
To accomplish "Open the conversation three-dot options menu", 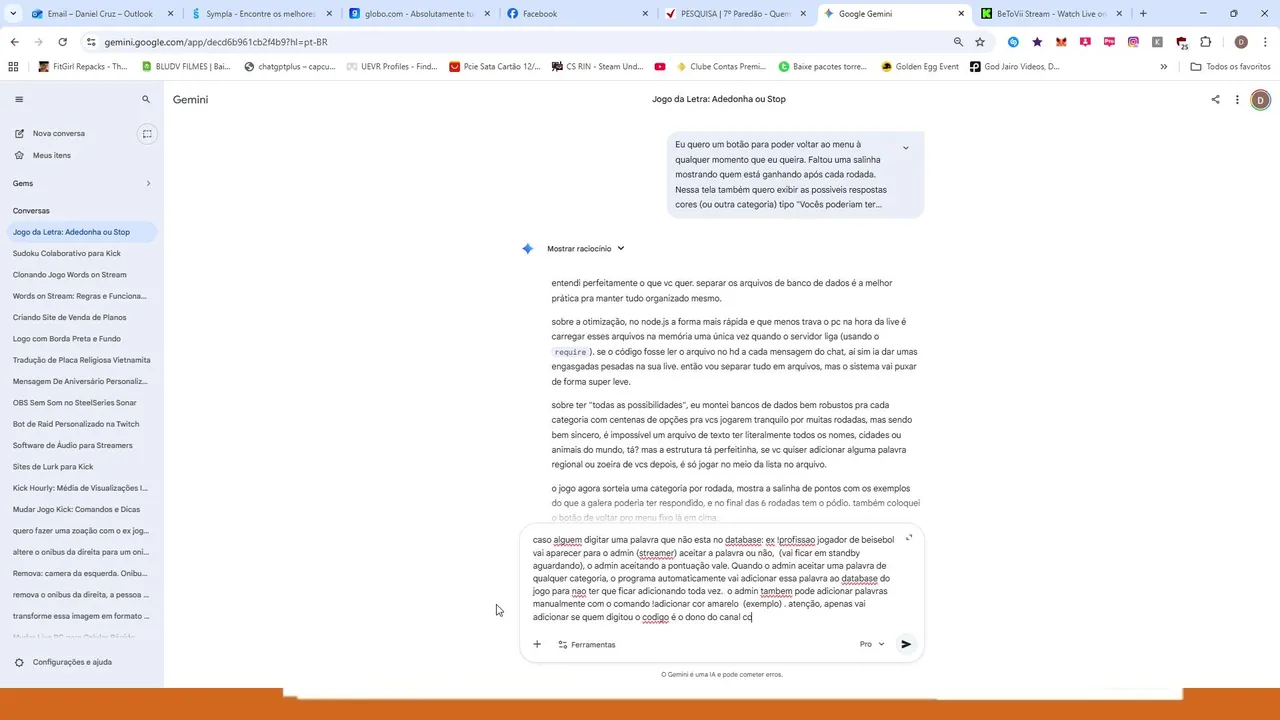I will click(1237, 100).
